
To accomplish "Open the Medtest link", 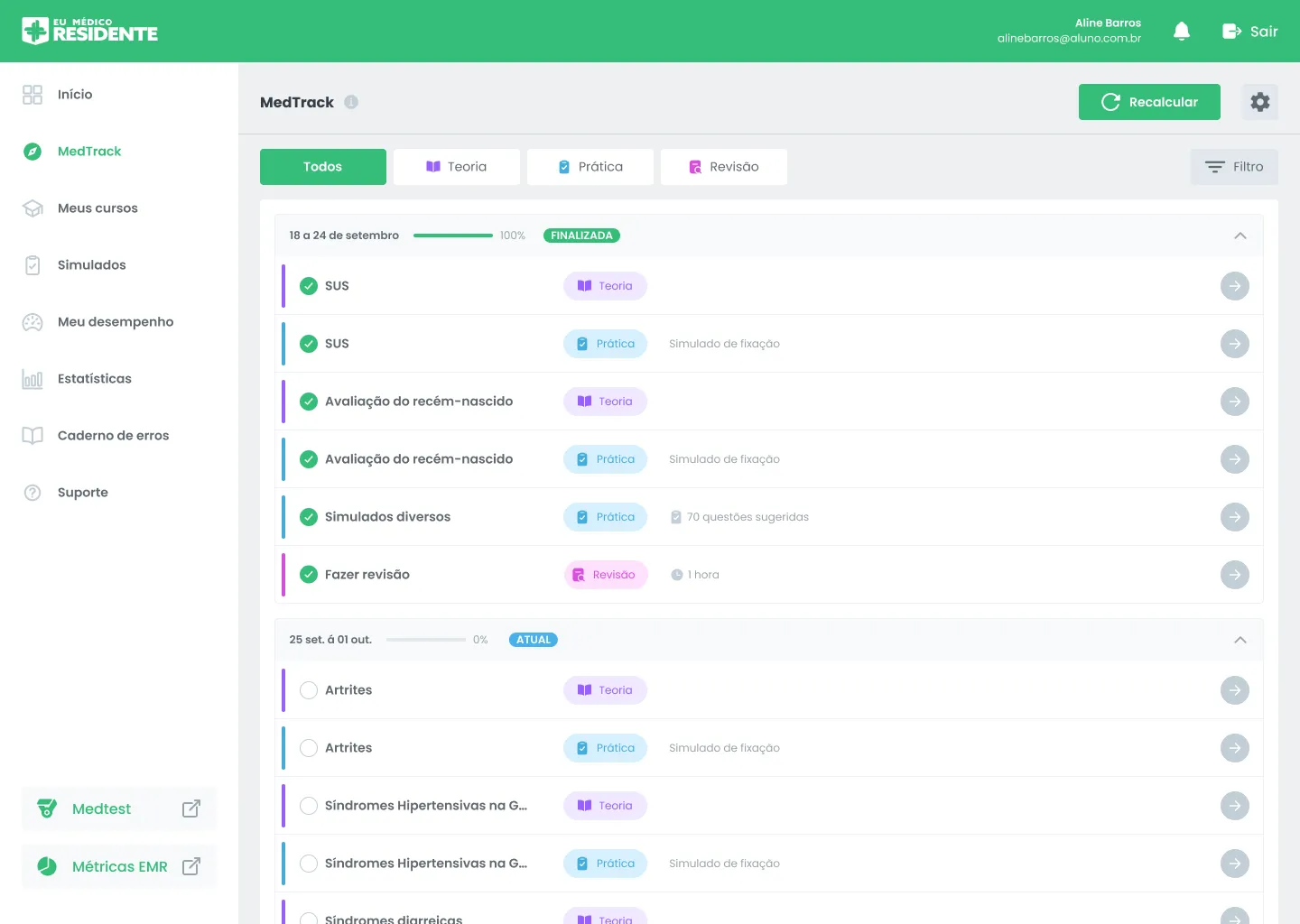I will [119, 808].
